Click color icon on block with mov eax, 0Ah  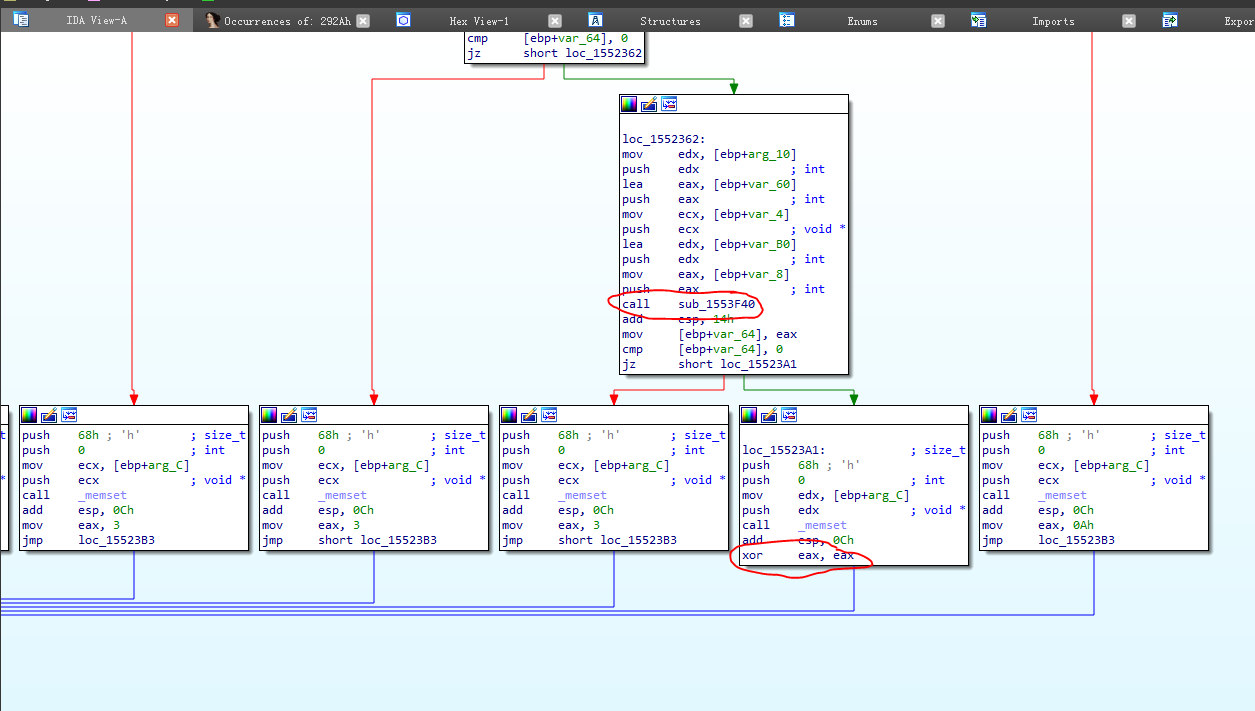coord(989,415)
